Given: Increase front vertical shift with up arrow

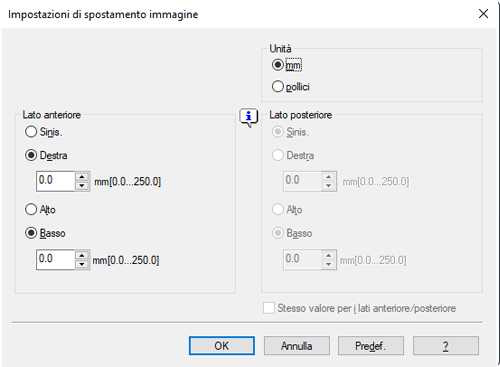Looking at the screenshot, I should click(82, 255).
